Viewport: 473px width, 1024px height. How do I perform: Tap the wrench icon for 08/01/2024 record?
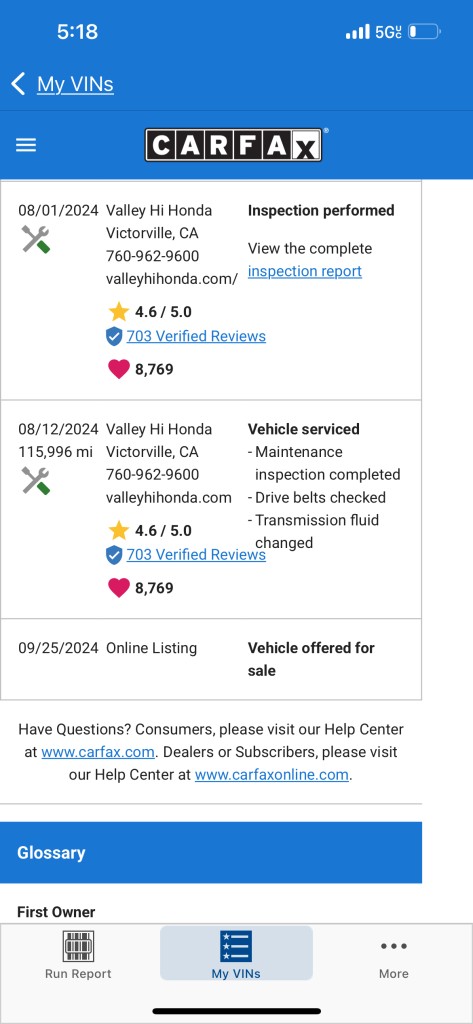pyautogui.click(x=36, y=240)
